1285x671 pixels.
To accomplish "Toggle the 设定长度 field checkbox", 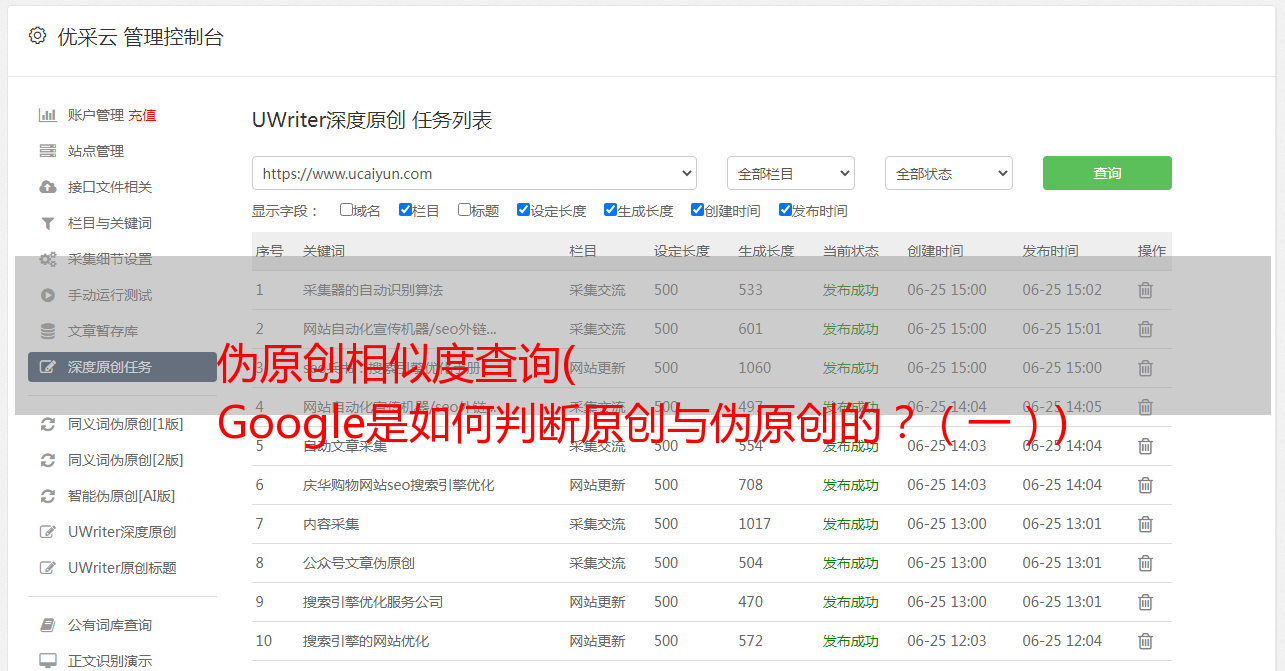I will (x=523, y=210).
